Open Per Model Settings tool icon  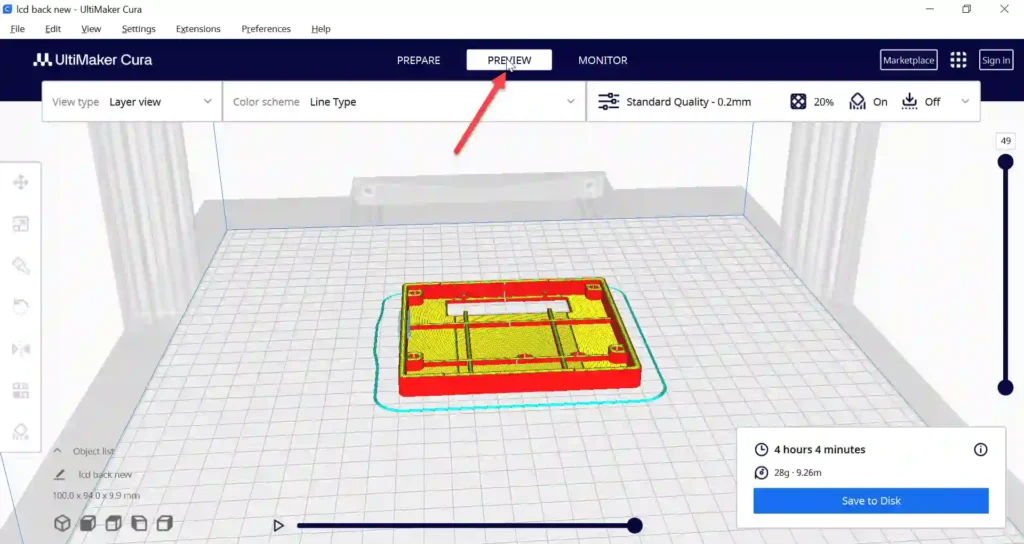20,391
